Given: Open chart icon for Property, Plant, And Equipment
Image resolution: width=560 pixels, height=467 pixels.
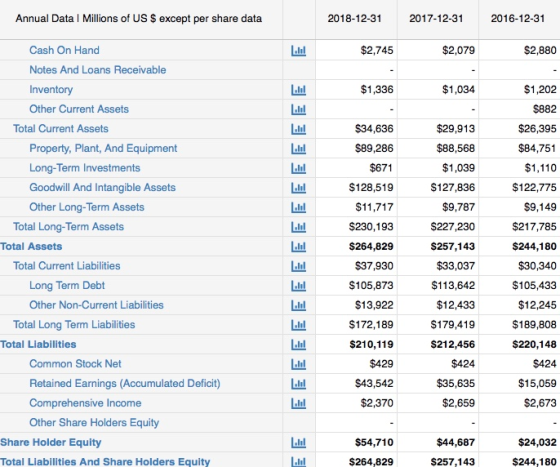Looking at the screenshot, I should pos(299,149).
